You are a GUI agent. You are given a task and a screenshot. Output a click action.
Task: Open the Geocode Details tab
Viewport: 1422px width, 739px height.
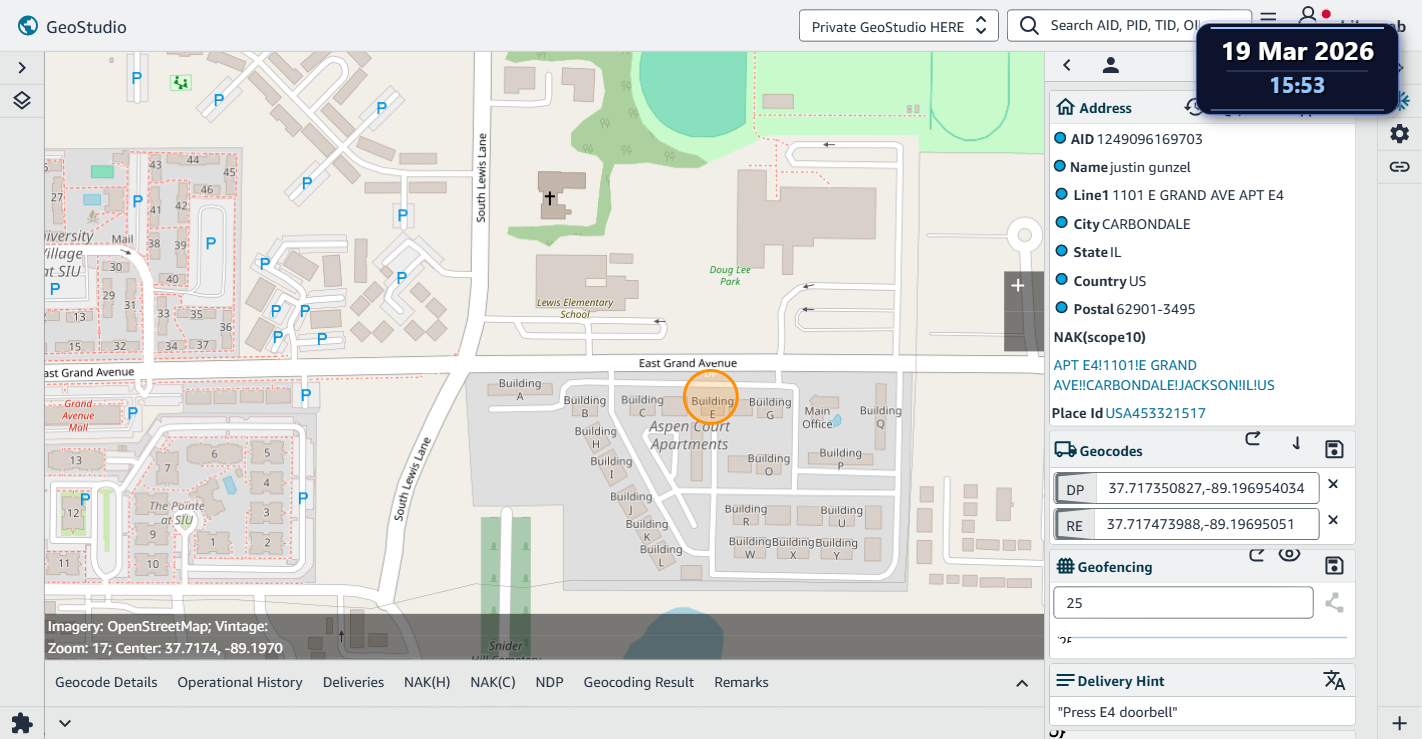pos(106,682)
